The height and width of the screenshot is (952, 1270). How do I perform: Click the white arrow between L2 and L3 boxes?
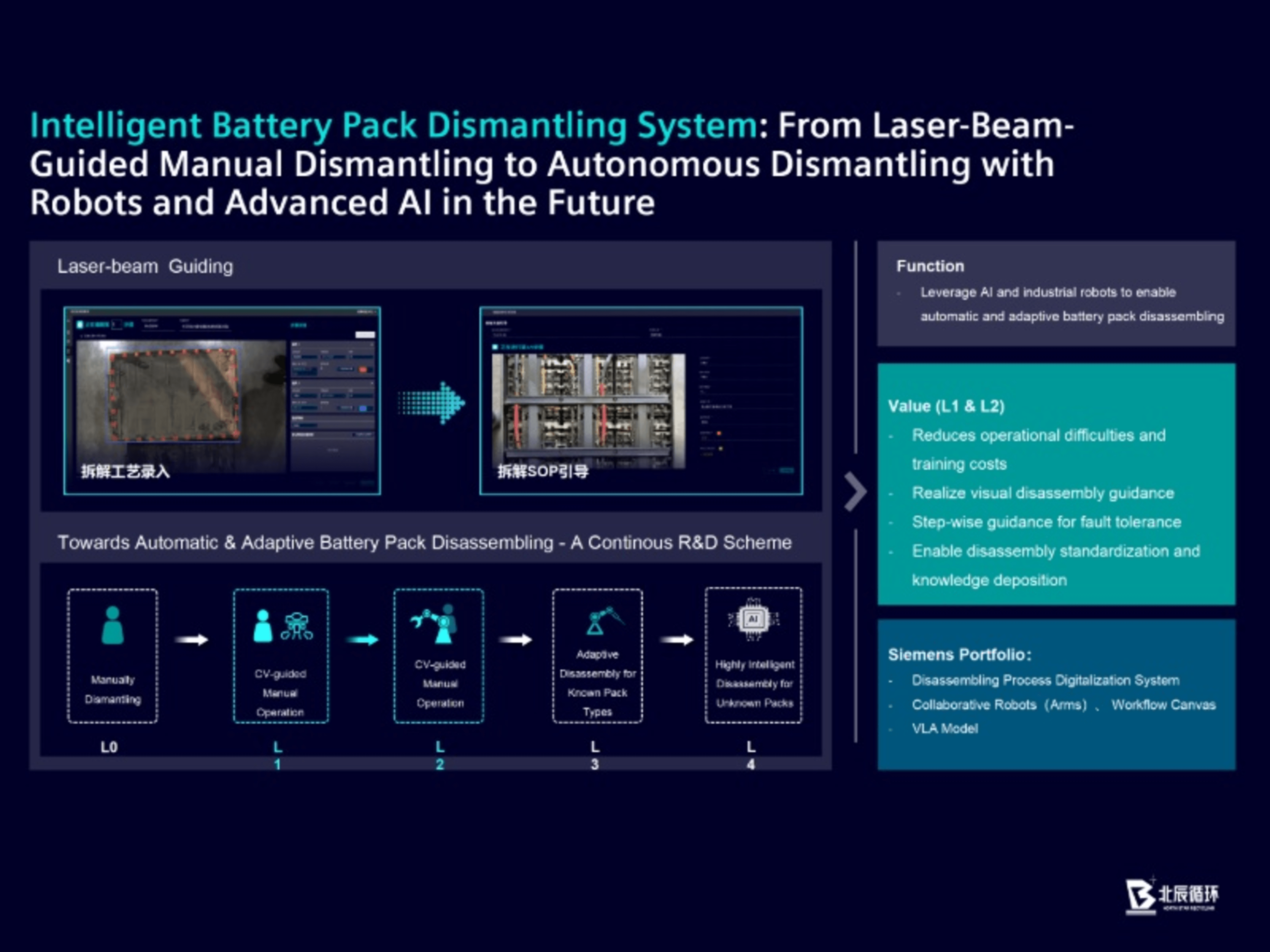pyautogui.click(x=515, y=640)
